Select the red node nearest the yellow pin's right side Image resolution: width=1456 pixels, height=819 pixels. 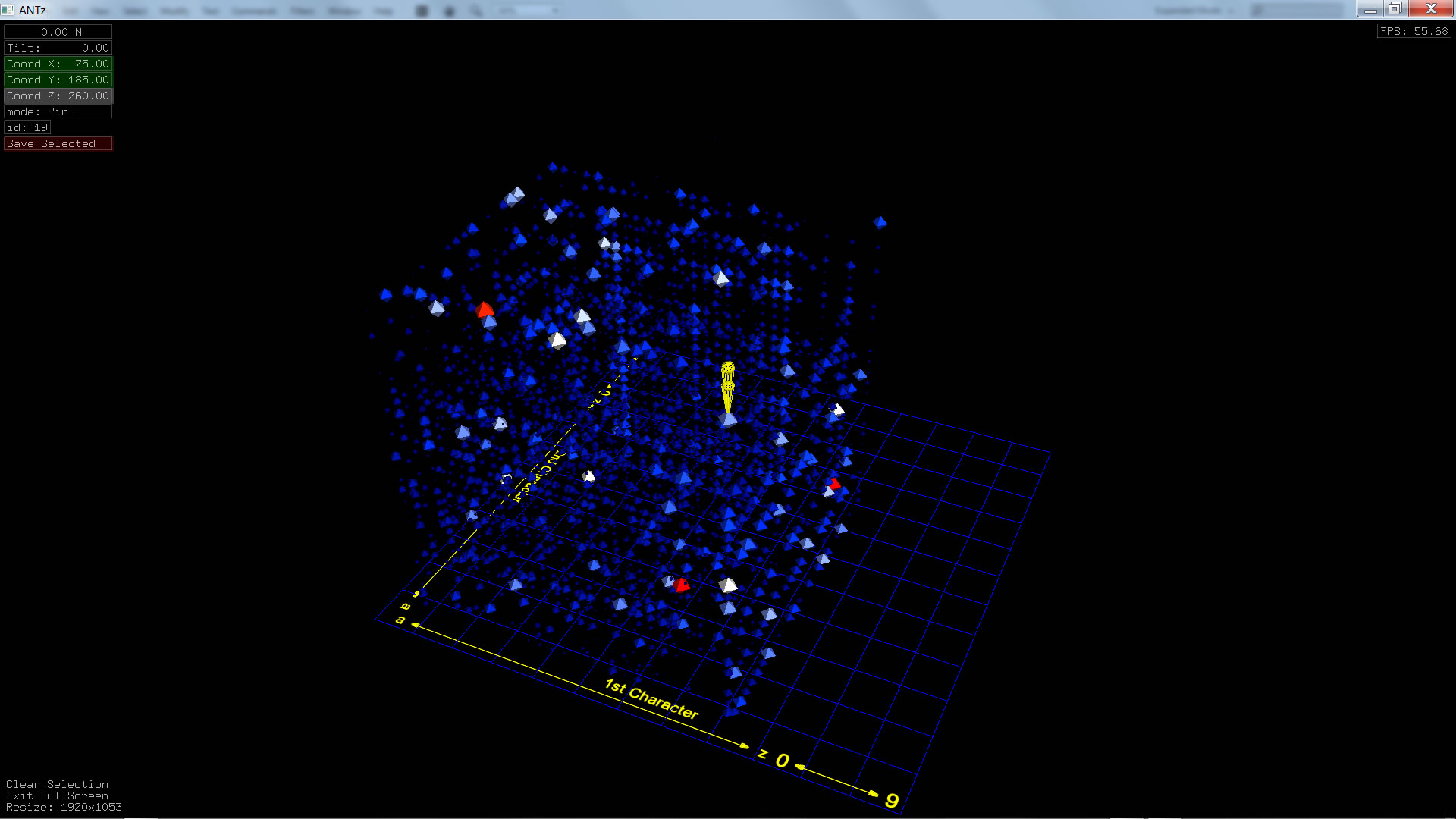(x=834, y=484)
